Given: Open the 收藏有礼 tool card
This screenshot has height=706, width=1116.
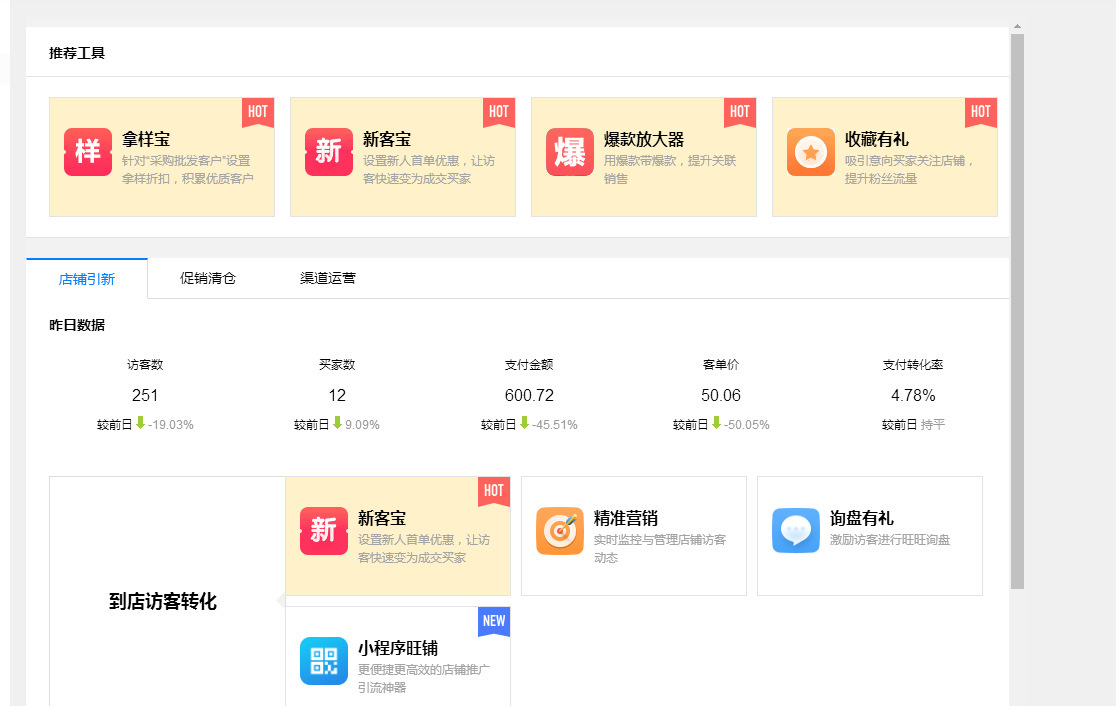Looking at the screenshot, I should [x=885, y=155].
